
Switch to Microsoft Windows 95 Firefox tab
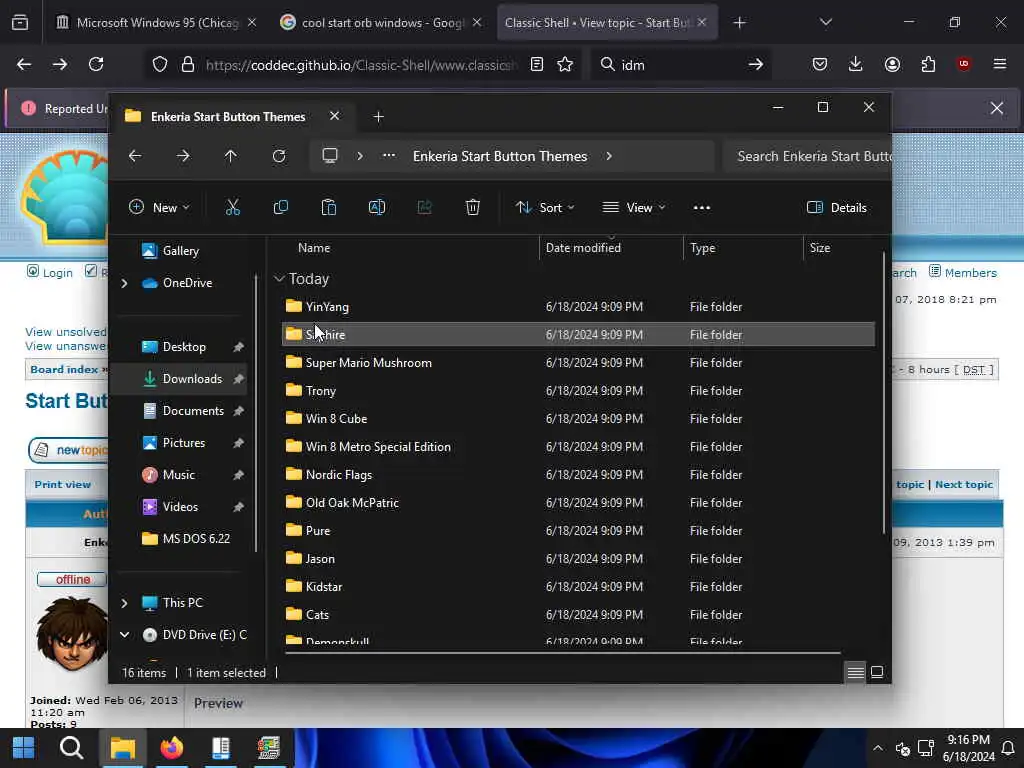pyautogui.click(x=156, y=23)
